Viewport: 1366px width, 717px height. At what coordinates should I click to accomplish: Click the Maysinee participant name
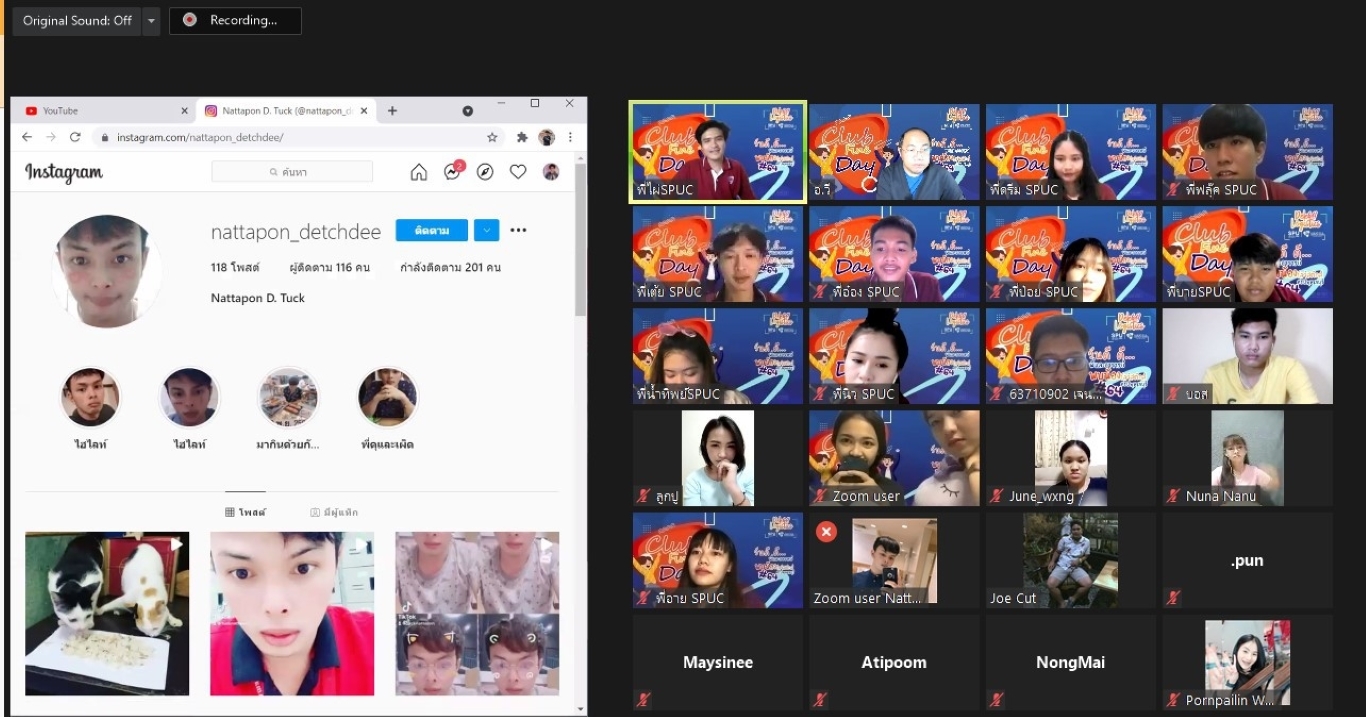tap(717, 662)
